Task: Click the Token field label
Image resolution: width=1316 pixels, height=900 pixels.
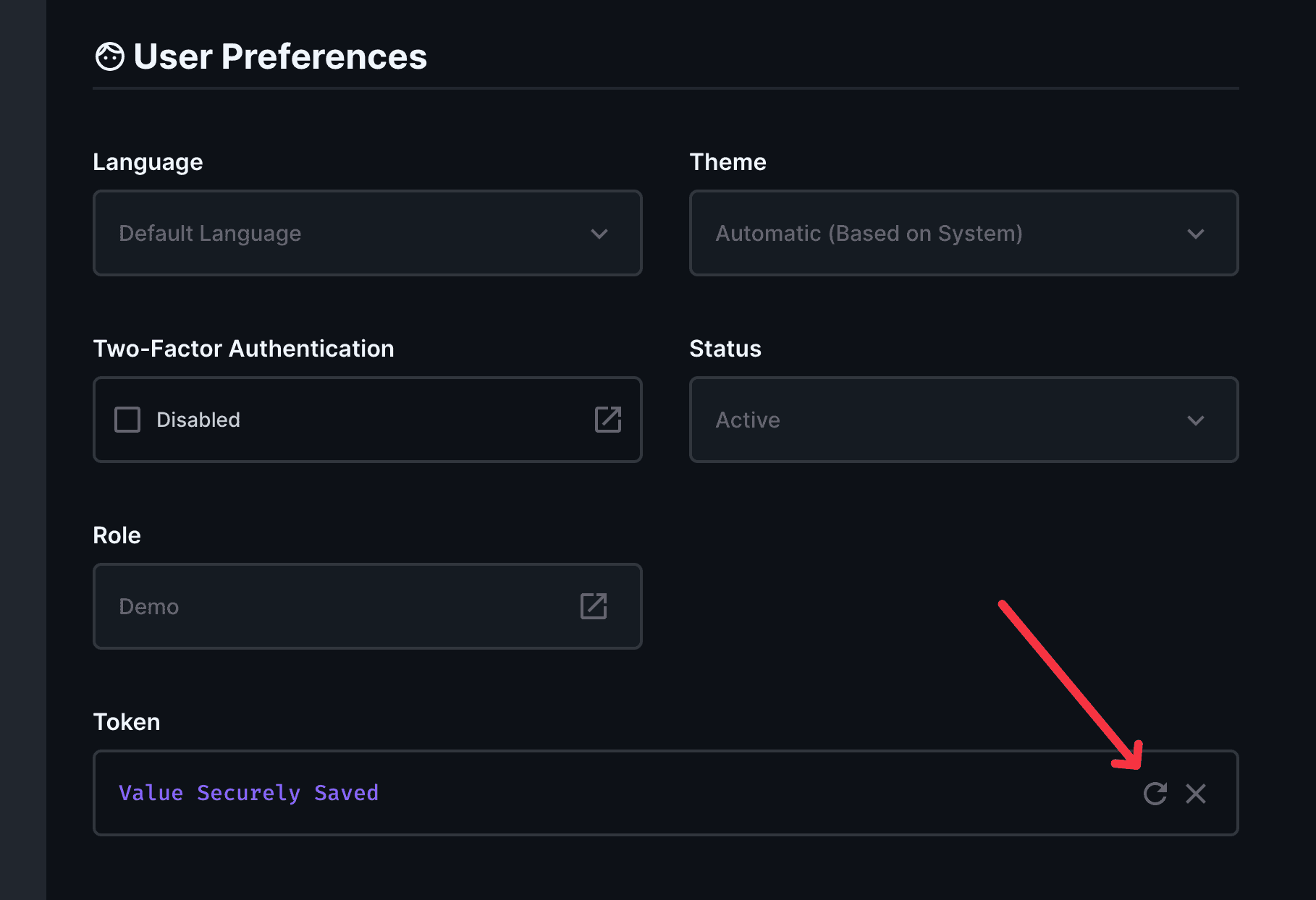Action: click(127, 722)
